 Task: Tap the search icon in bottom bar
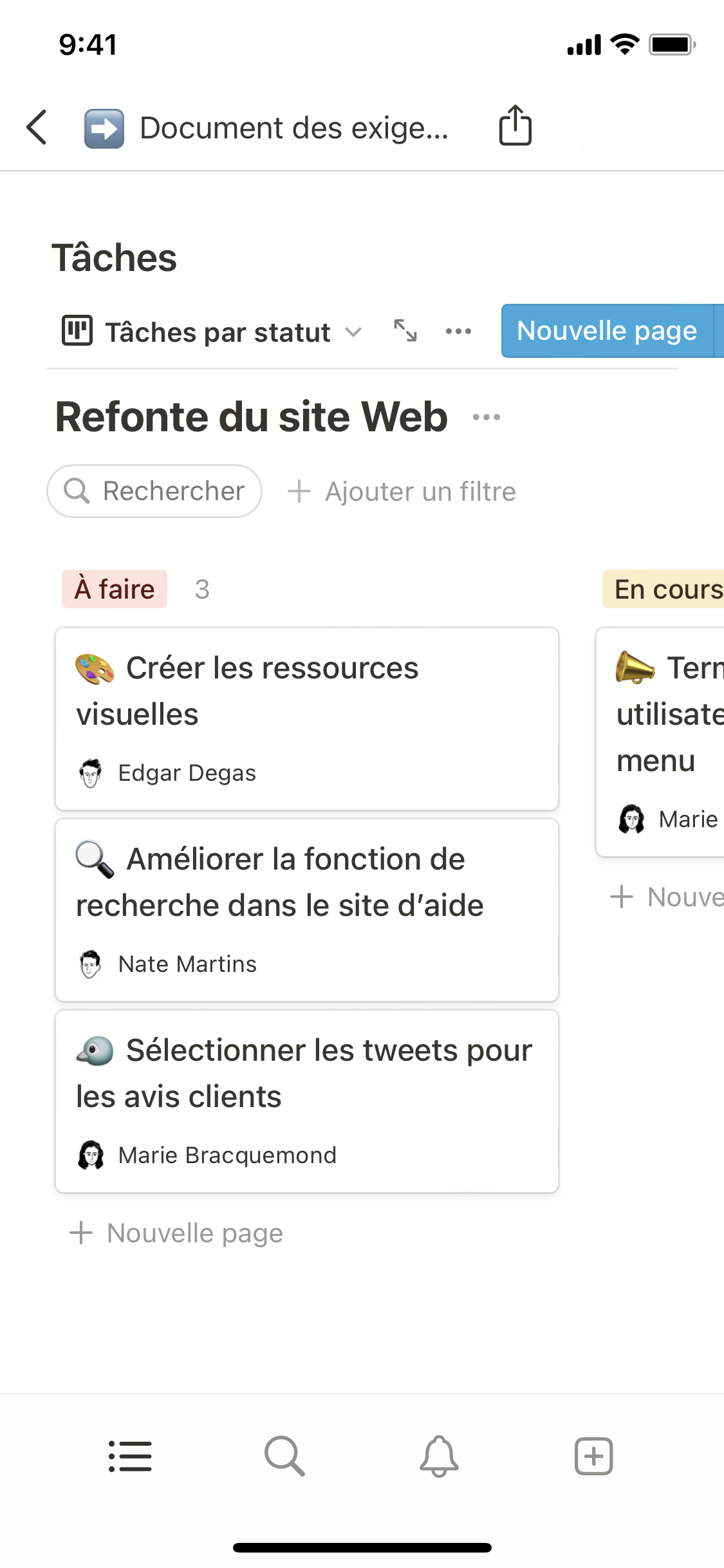(x=284, y=1456)
